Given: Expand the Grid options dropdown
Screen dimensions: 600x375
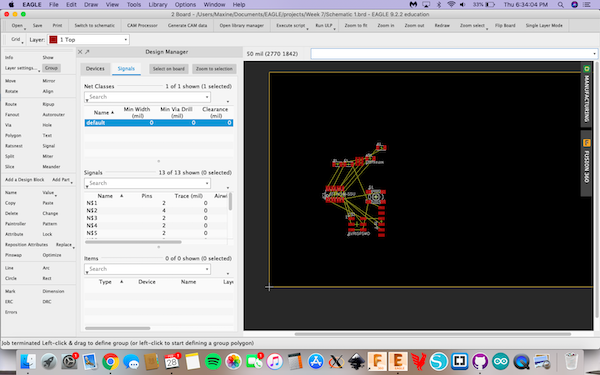Looking at the screenshot, I should [x=16, y=39].
